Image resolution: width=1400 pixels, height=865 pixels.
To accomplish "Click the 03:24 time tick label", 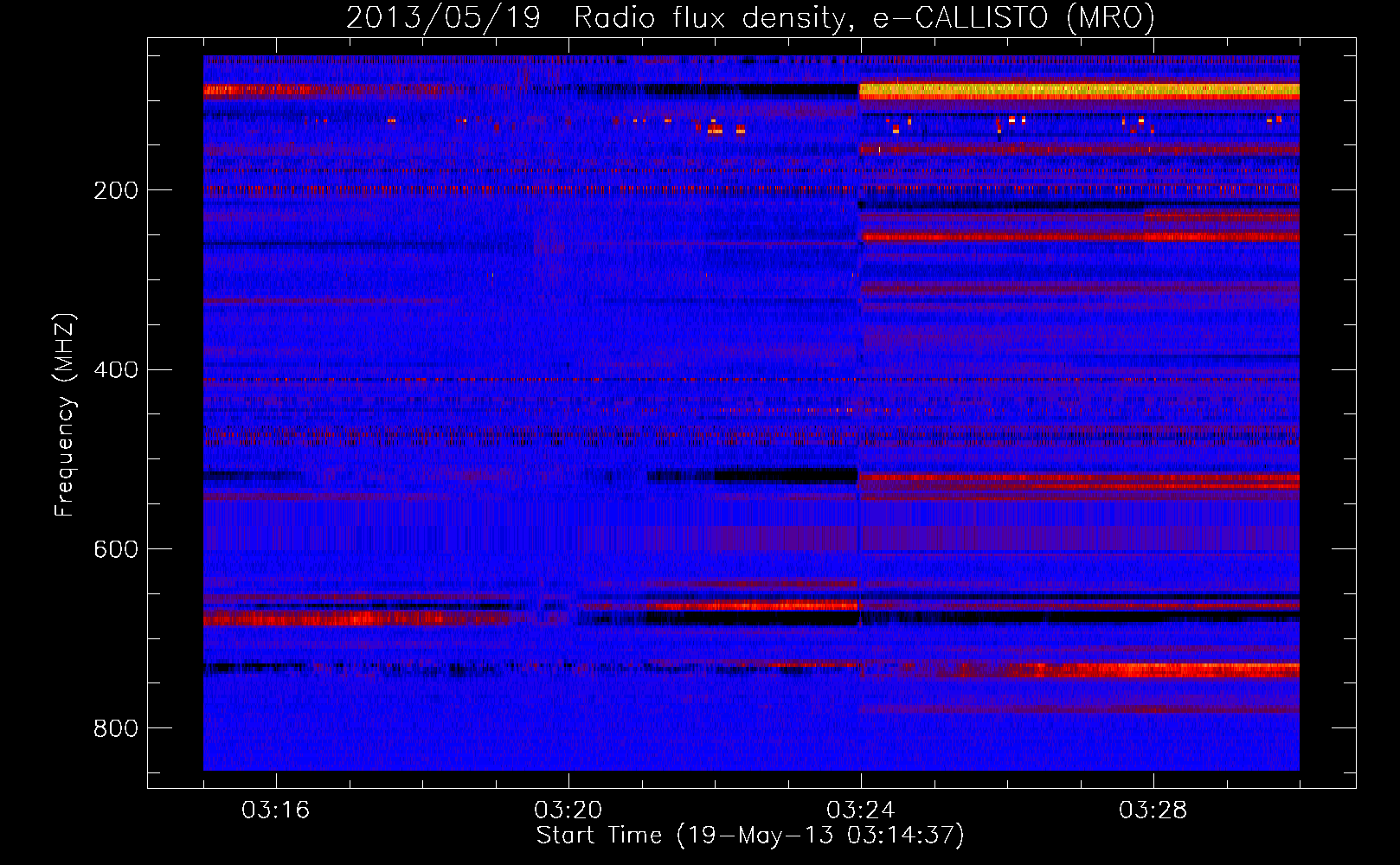I will point(861,811).
